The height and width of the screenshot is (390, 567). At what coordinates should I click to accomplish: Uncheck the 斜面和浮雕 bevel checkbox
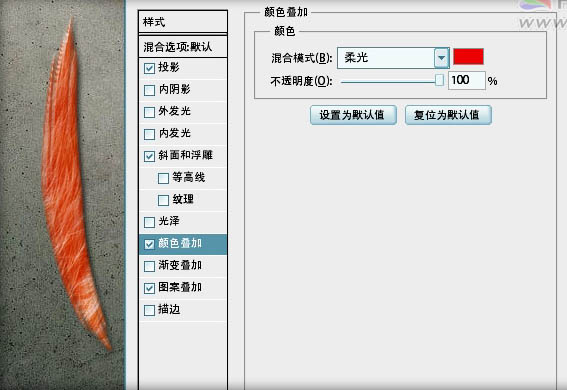(149, 156)
